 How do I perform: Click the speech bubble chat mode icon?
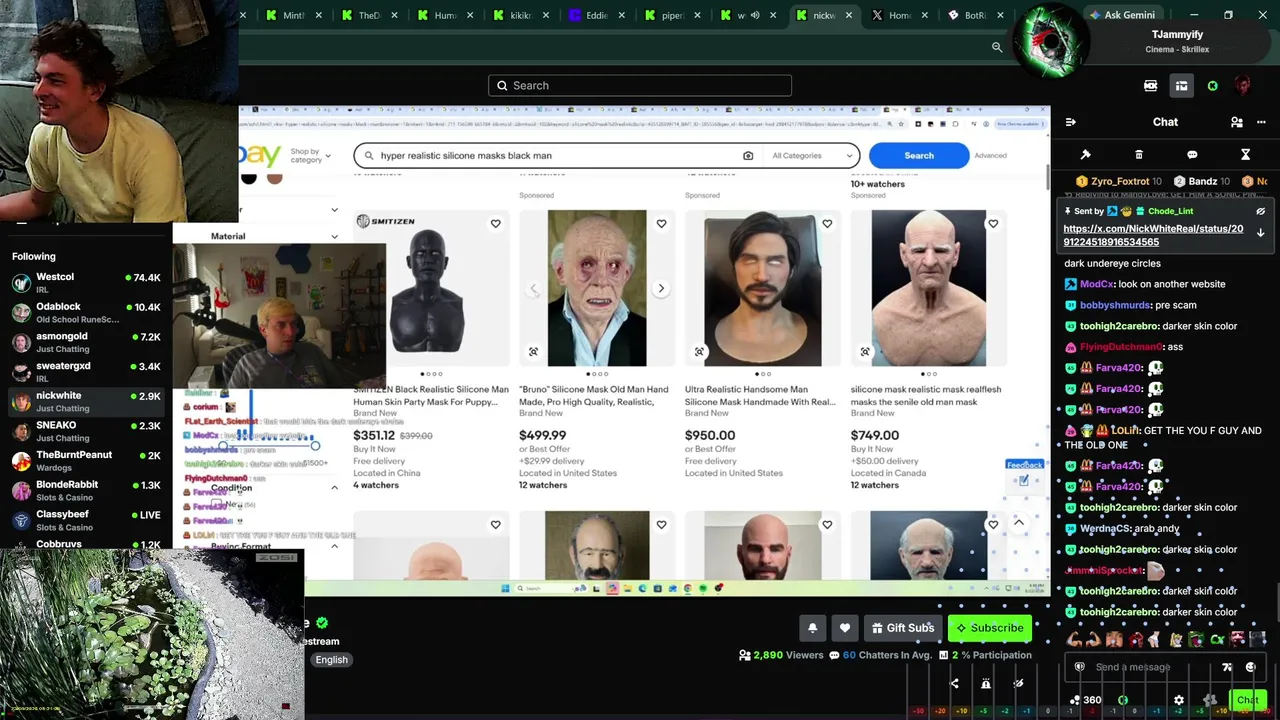pyautogui.click(x=1192, y=155)
